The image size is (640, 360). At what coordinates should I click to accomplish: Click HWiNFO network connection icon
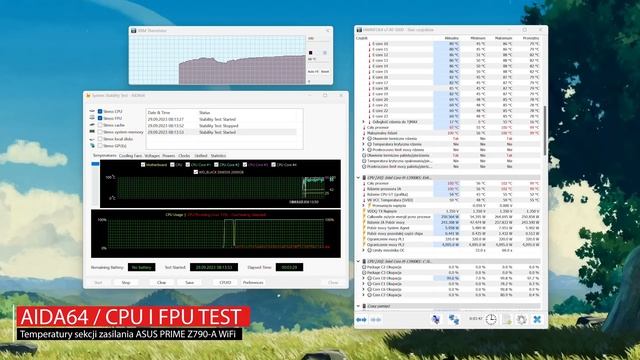(454, 320)
